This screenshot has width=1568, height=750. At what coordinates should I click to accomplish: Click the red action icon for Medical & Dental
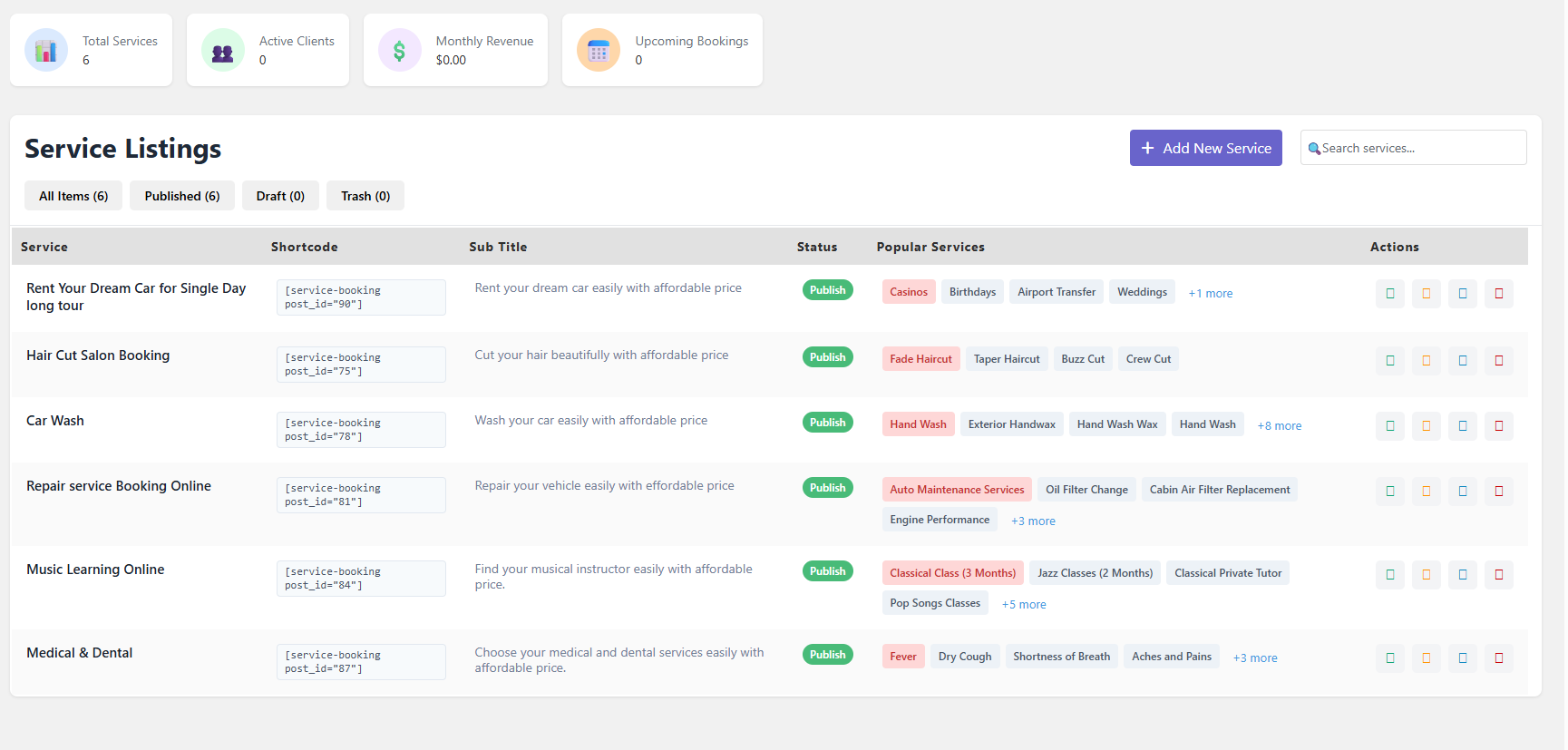(1498, 657)
